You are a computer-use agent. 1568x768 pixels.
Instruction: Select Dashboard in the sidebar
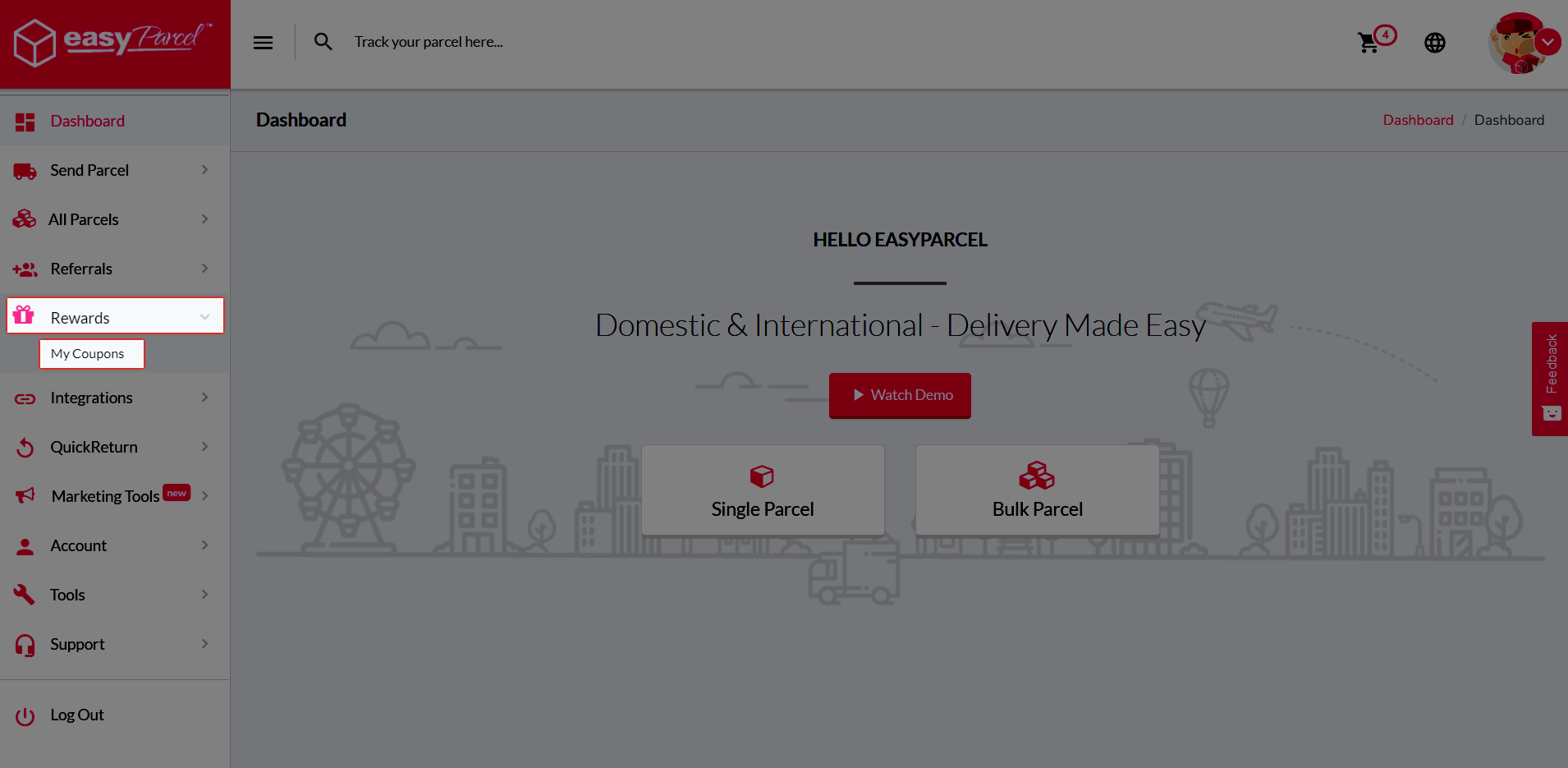coord(87,122)
